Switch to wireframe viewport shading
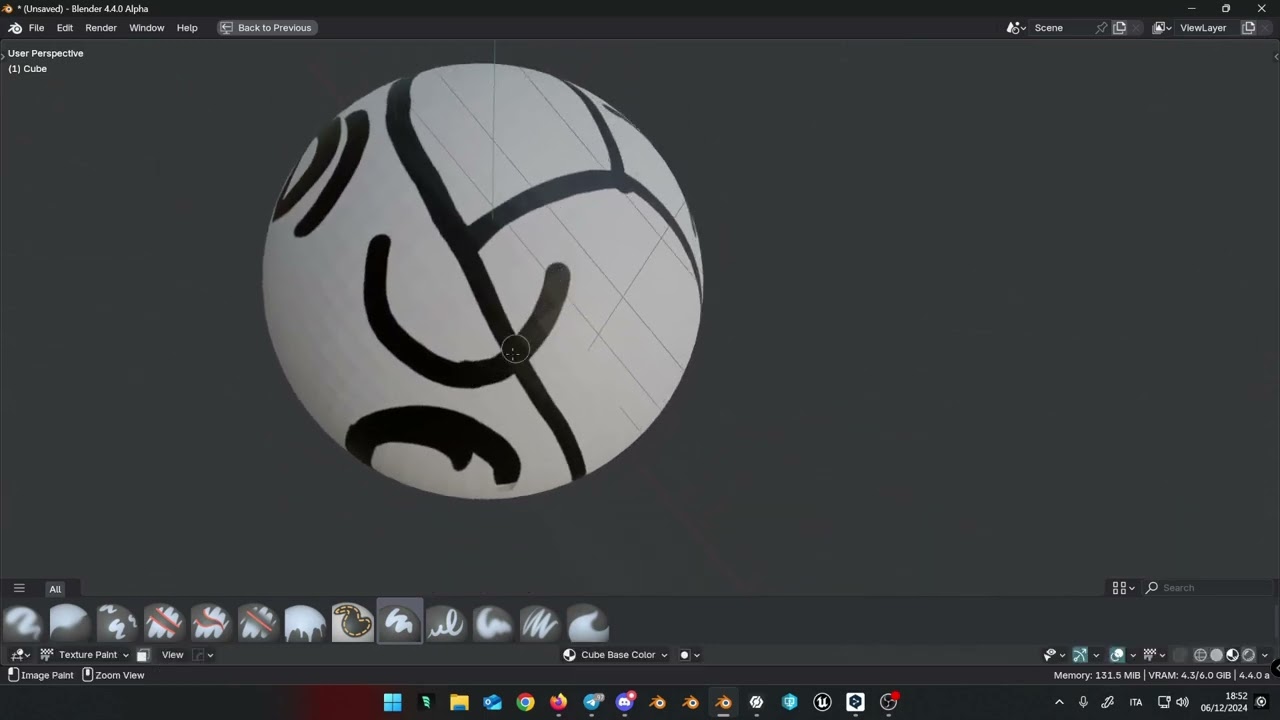Screen dimensions: 1280x720 [x=1200, y=655]
